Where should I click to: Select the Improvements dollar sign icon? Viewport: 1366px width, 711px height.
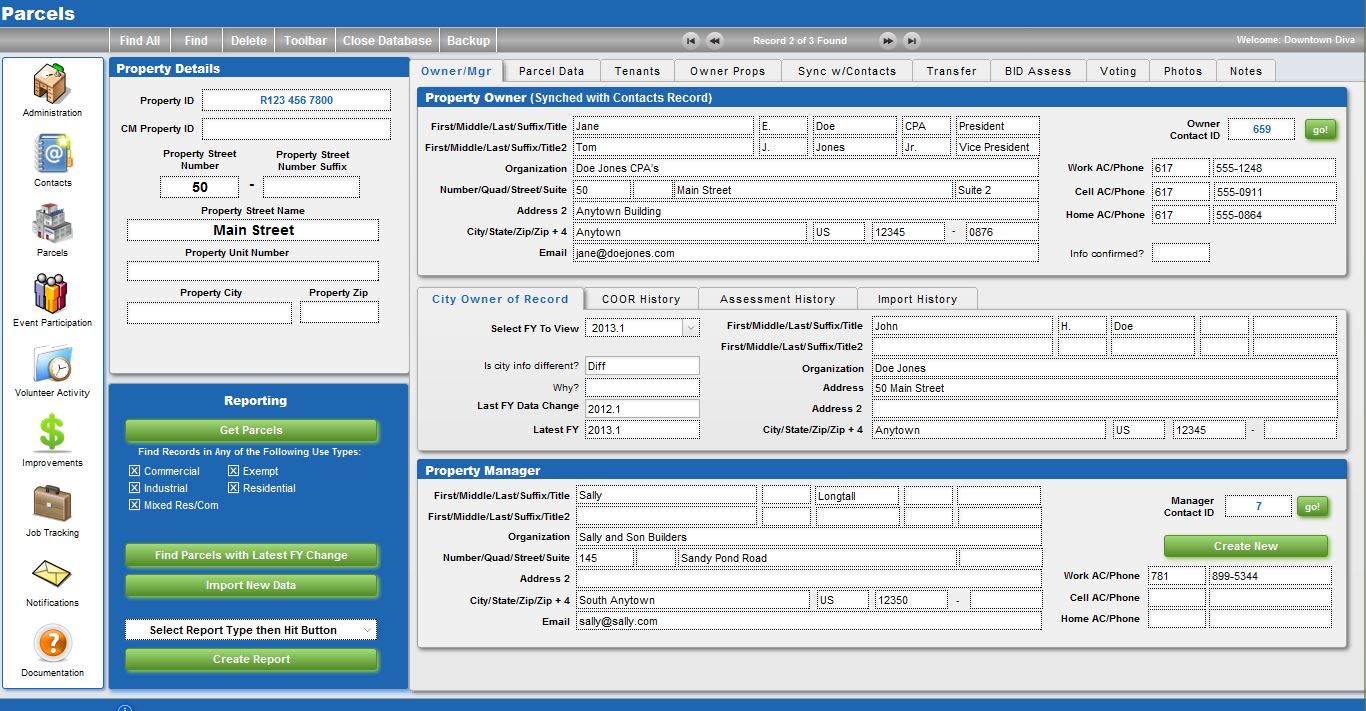click(52, 433)
